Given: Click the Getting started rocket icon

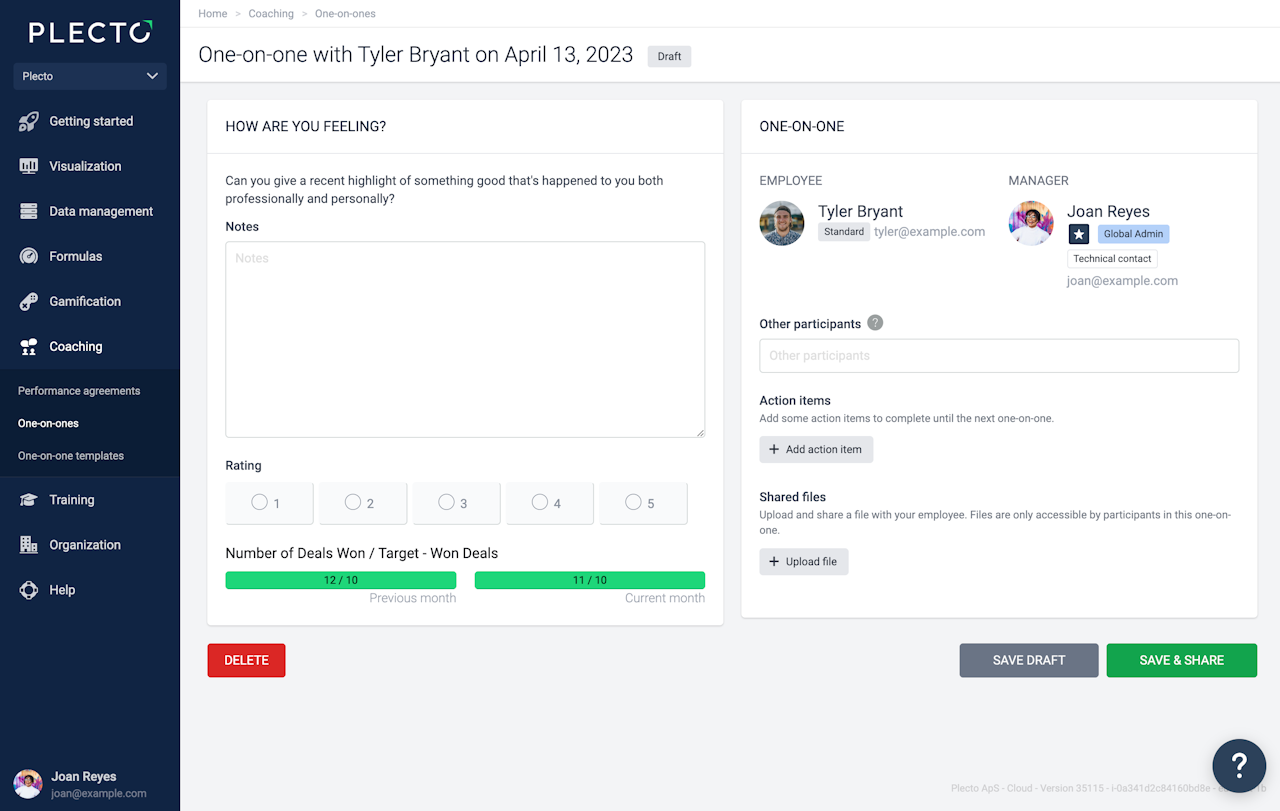Looking at the screenshot, I should 29,122.
